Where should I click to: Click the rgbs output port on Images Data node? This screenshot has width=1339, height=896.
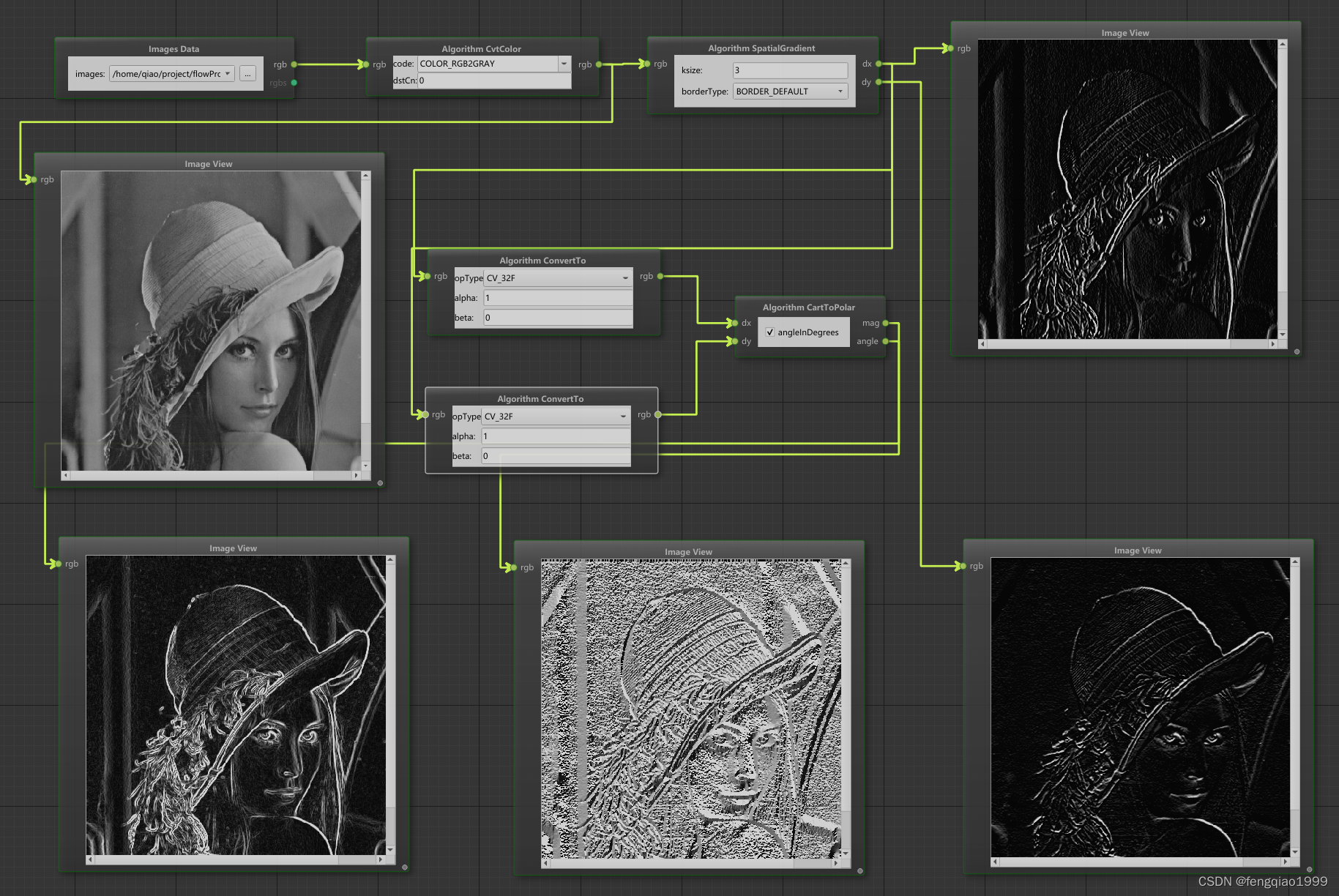(x=294, y=83)
